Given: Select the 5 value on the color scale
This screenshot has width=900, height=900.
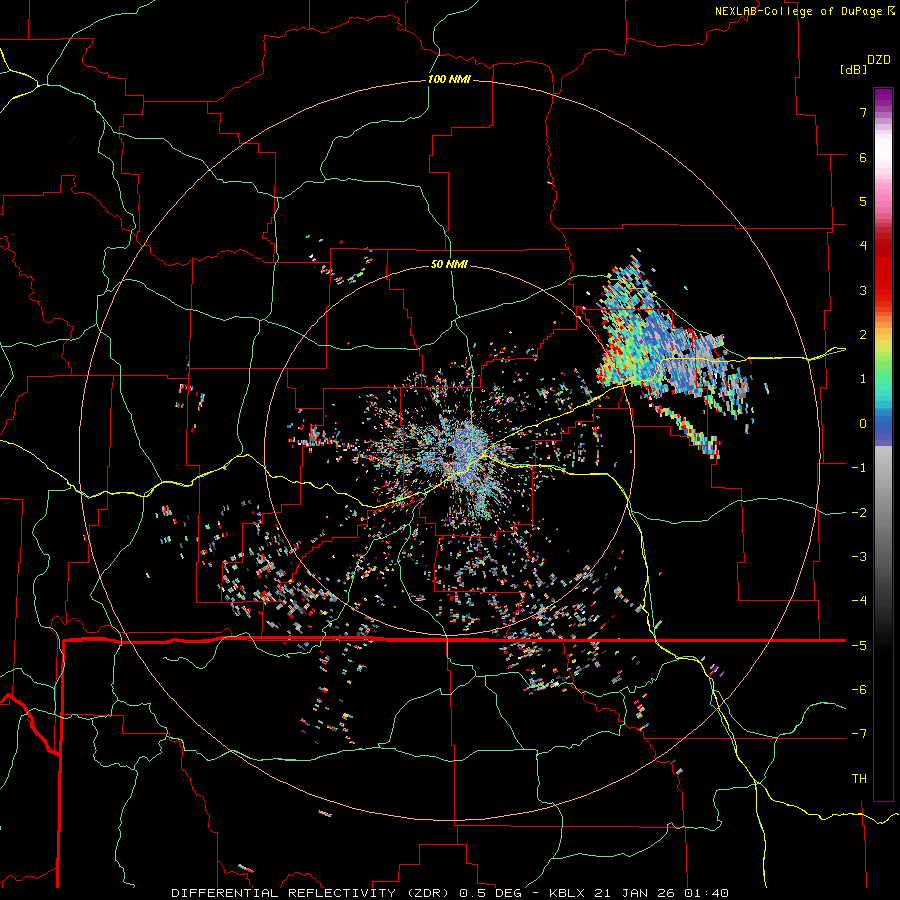Looking at the screenshot, I should point(863,201).
